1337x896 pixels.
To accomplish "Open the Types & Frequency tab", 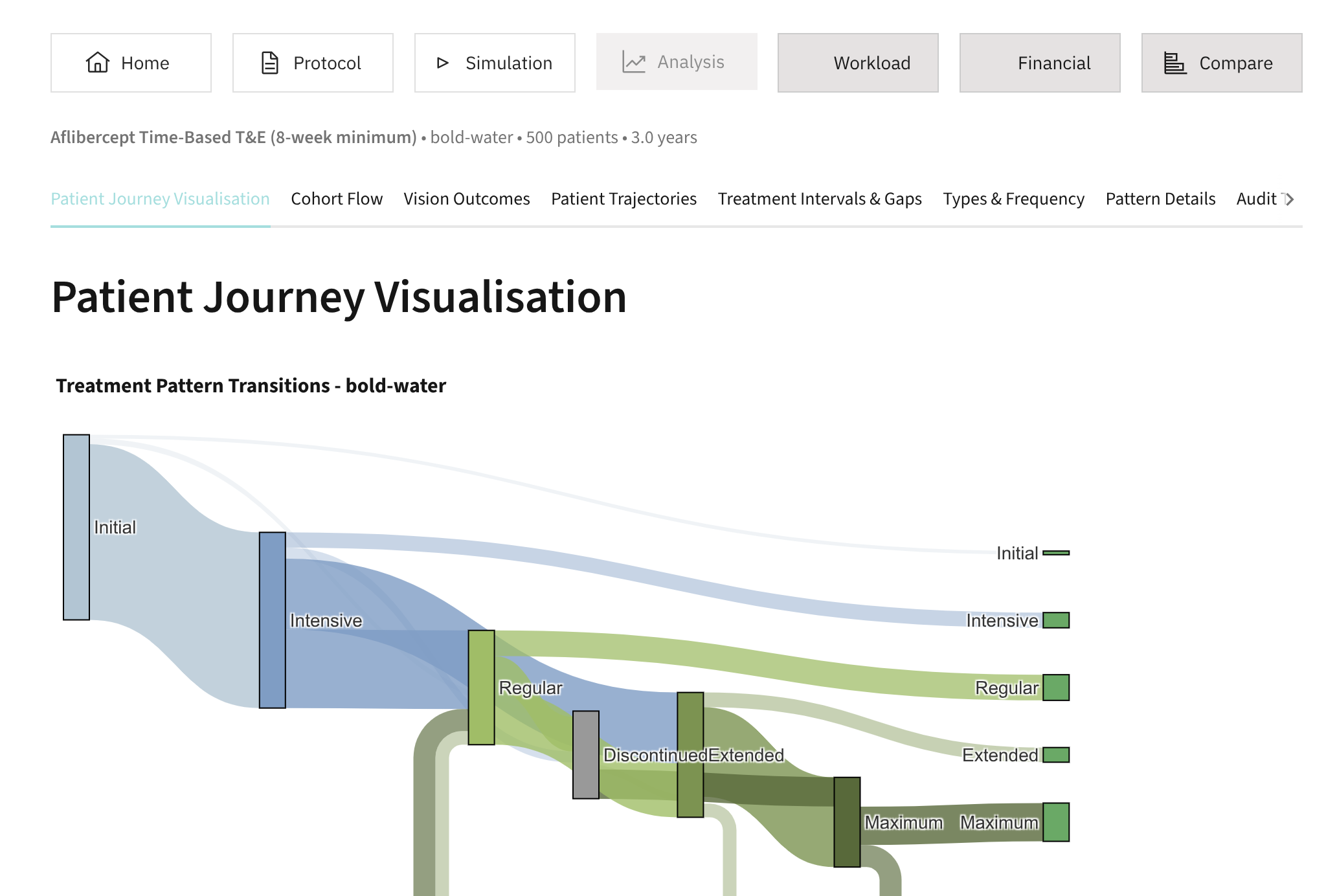I will (x=1013, y=199).
